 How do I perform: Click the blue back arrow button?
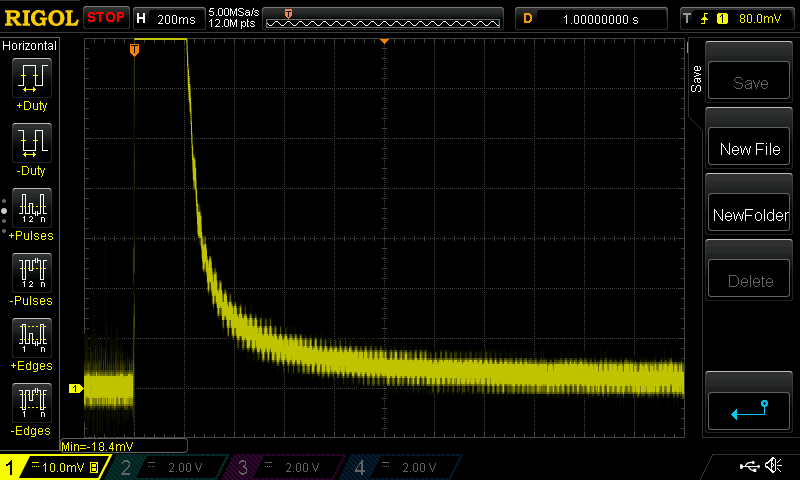click(x=749, y=411)
